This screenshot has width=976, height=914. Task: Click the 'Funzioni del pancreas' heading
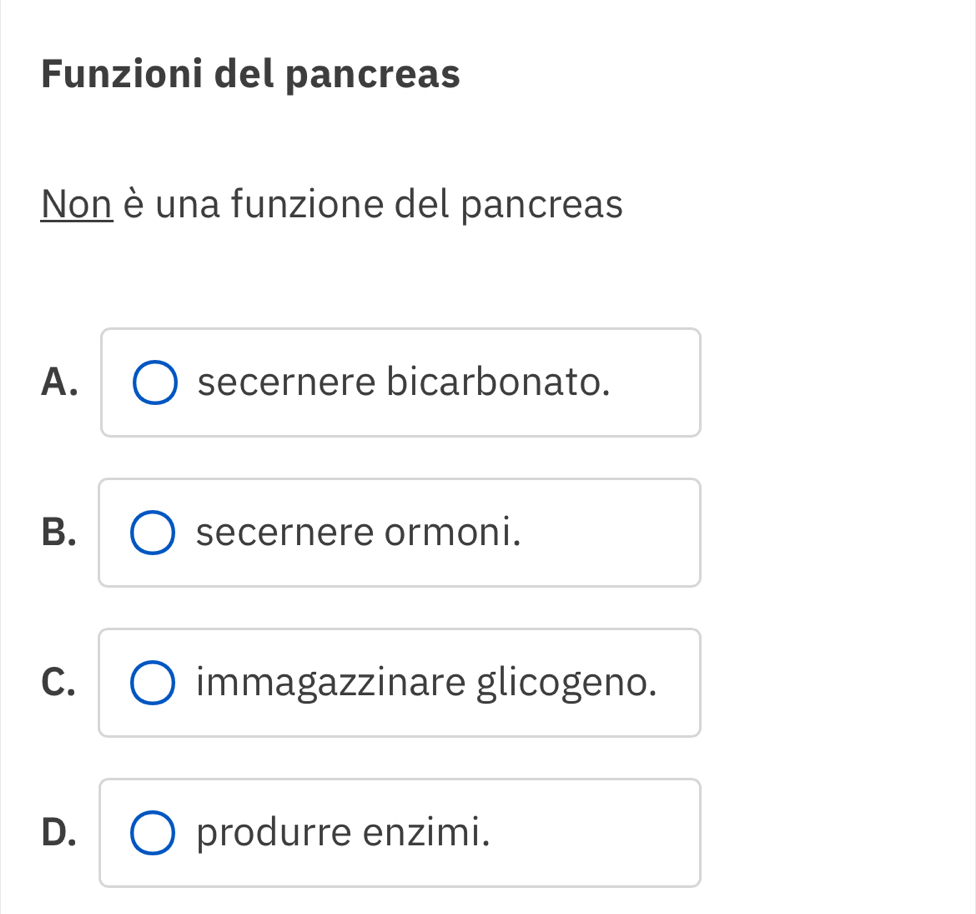(251, 74)
